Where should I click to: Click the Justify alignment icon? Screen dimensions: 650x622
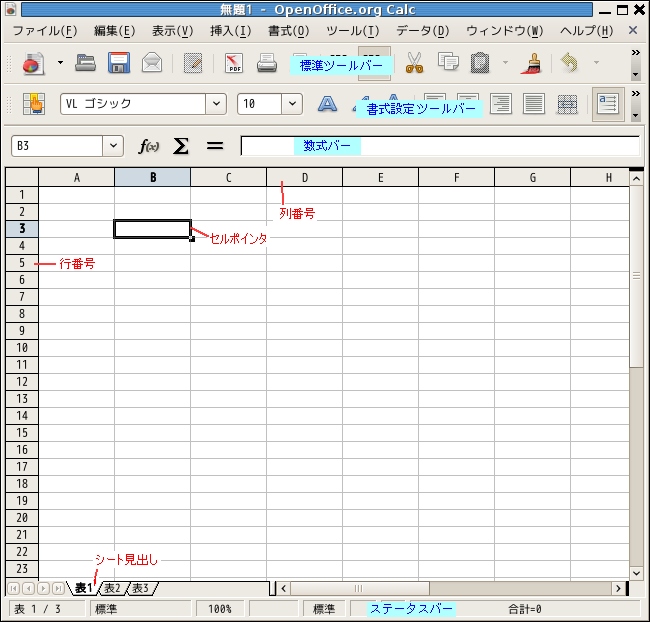coord(534,104)
